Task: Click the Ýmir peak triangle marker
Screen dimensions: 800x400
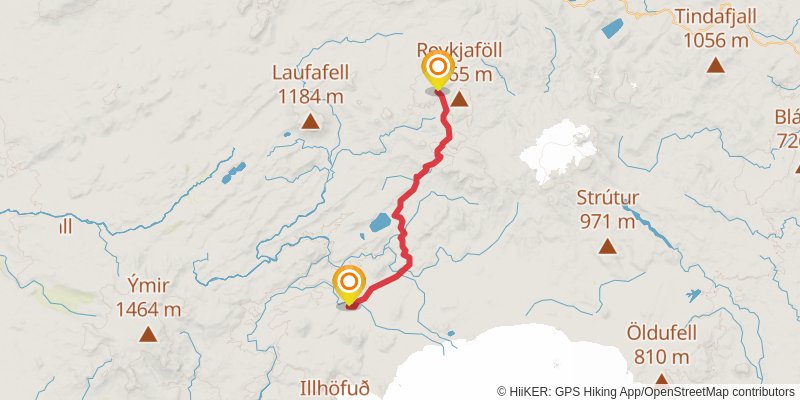Action: click(x=148, y=334)
